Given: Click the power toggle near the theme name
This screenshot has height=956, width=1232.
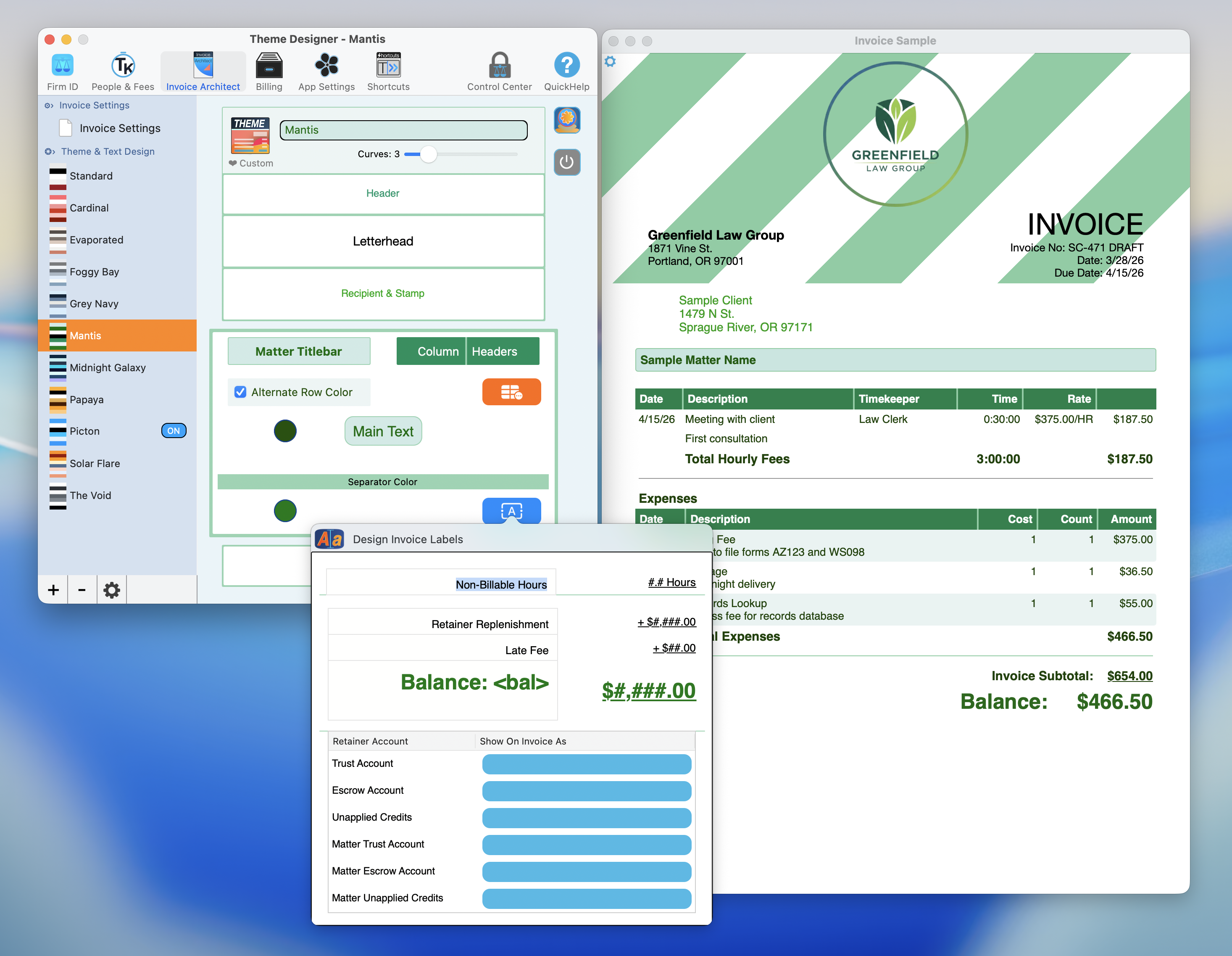Looking at the screenshot, I should click(567, 162).
